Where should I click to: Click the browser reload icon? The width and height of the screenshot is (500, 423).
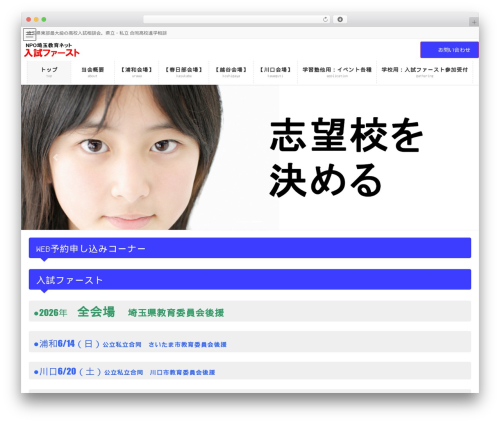(x=325, y=20)
